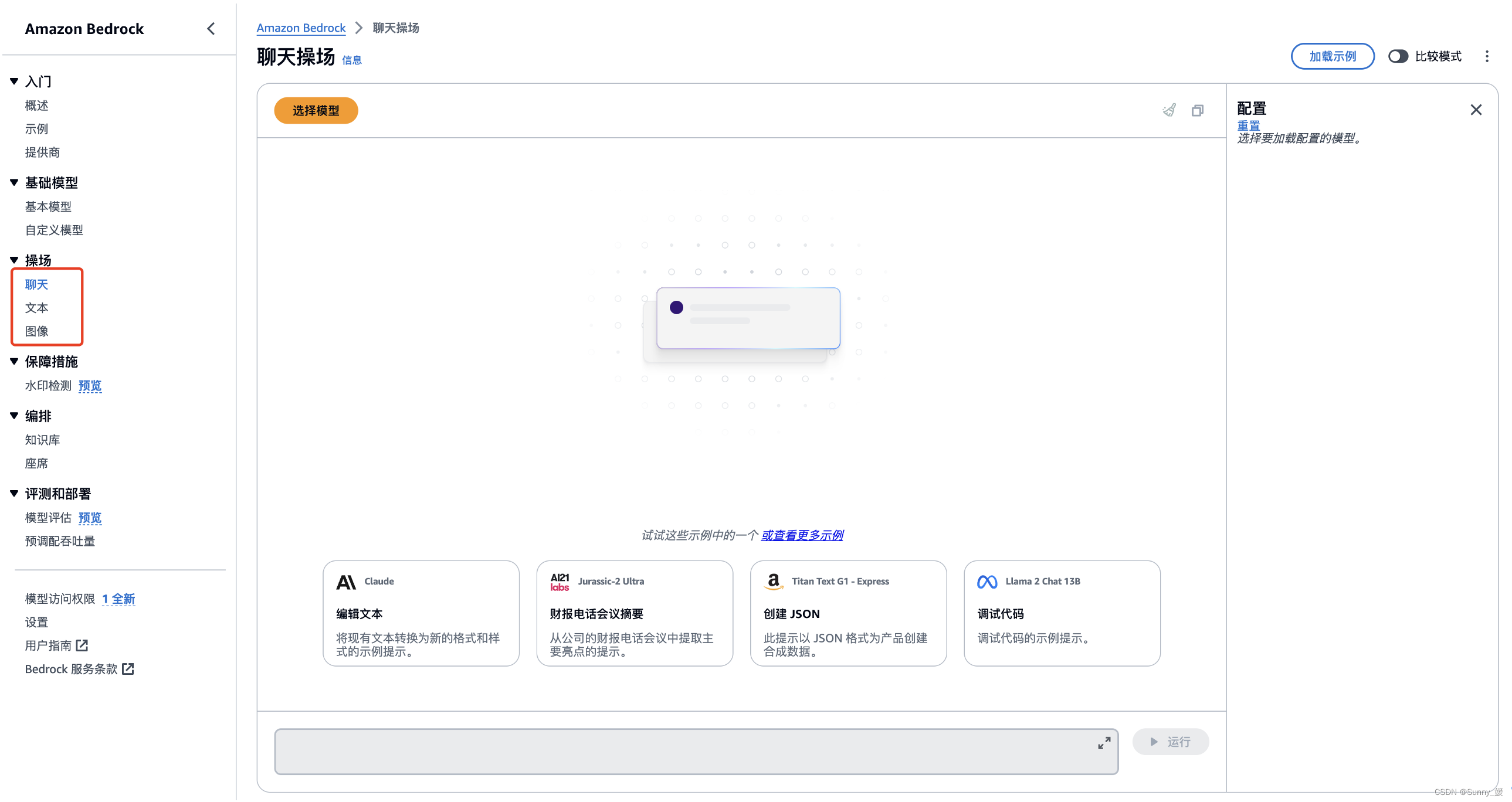Collapse the 入门 section
This screenshot has width=1512, height=802.
coord(14,81)
